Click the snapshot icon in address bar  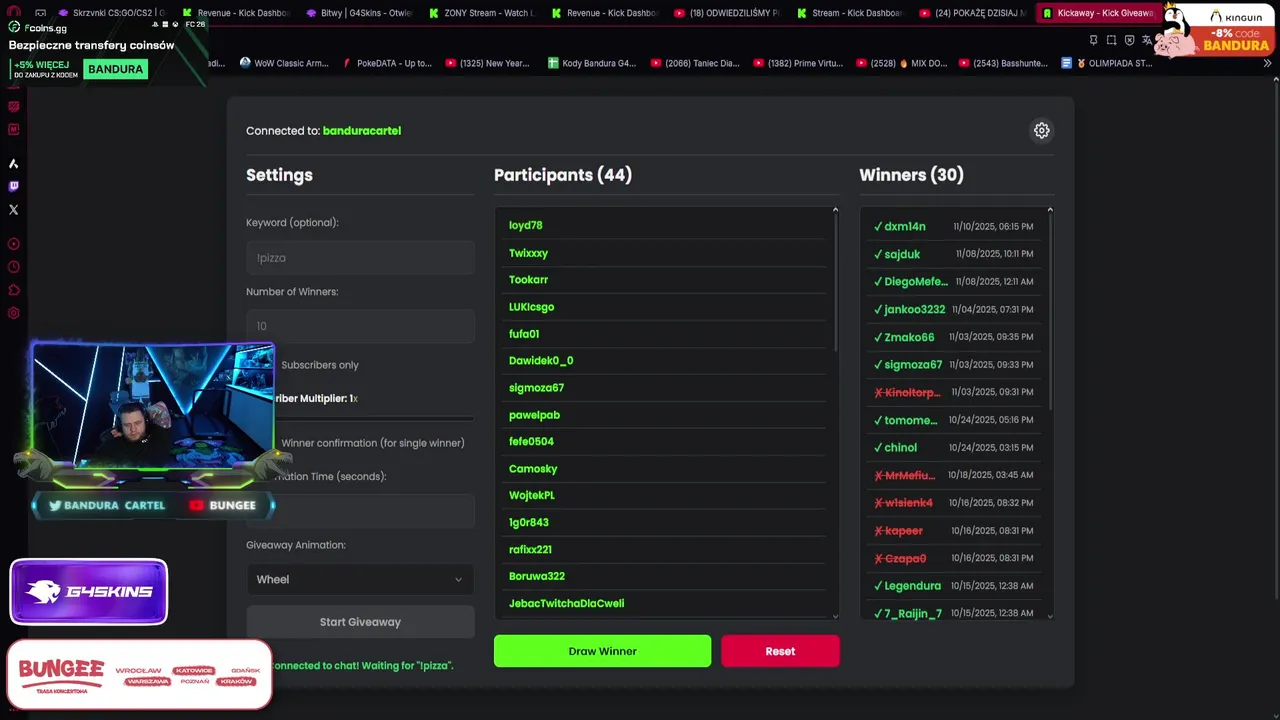[1111, 40]
